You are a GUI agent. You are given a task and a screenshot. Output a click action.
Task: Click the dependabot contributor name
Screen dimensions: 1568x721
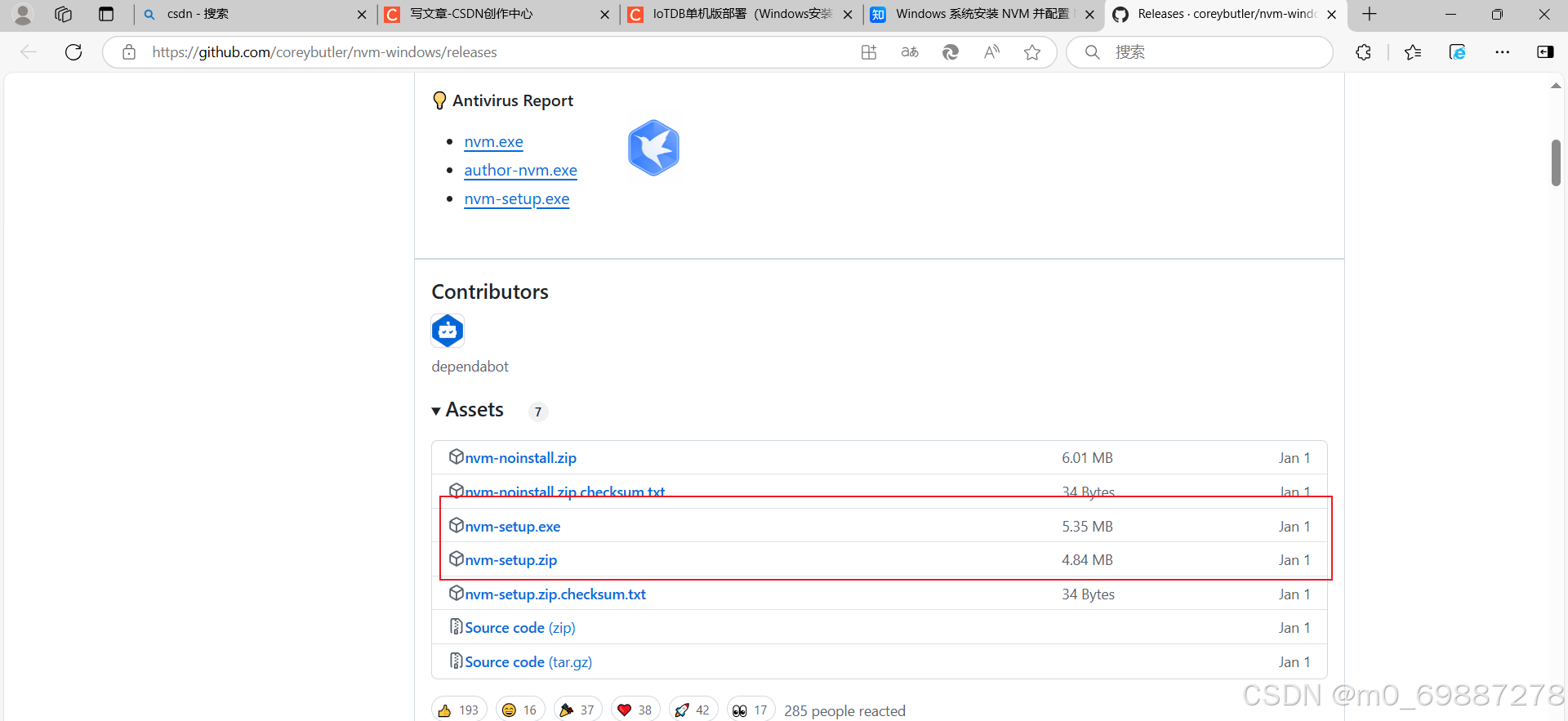pyautogui.click(x=470, y=367)
